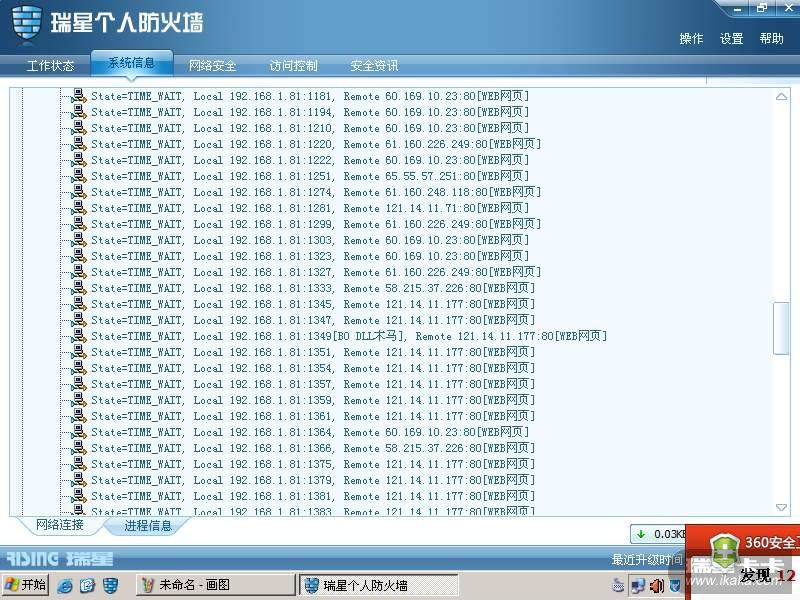800x600 pixels.
Task: Click the 360安全 popup shield icon
Action: tap(724, 550)
